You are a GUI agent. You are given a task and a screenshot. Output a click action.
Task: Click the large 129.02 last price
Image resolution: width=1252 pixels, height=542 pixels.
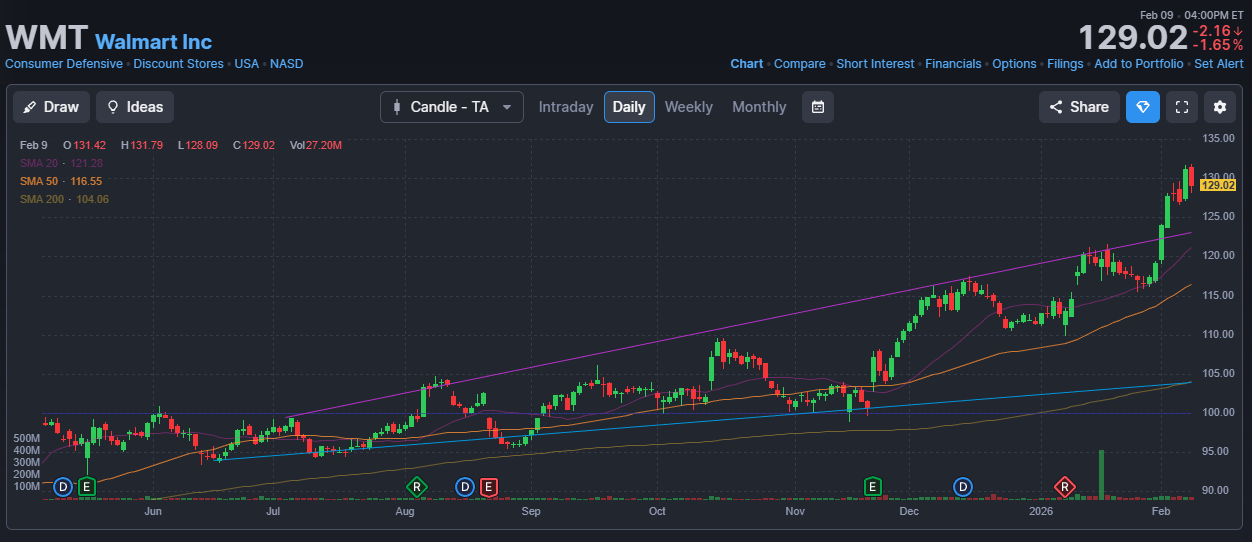[x=1132, y=38]
